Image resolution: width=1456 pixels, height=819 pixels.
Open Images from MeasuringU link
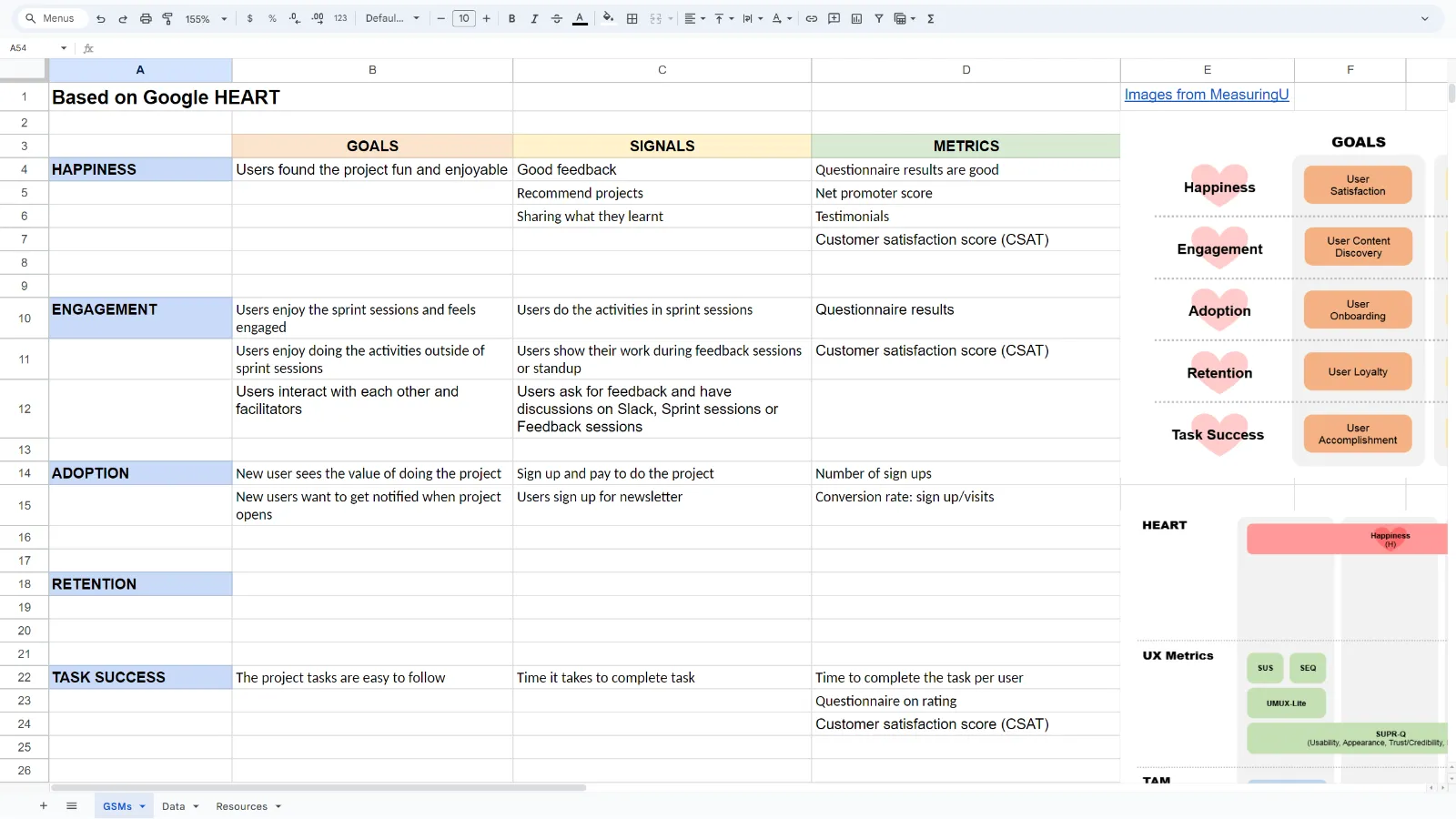click(x=1207, y=95)
